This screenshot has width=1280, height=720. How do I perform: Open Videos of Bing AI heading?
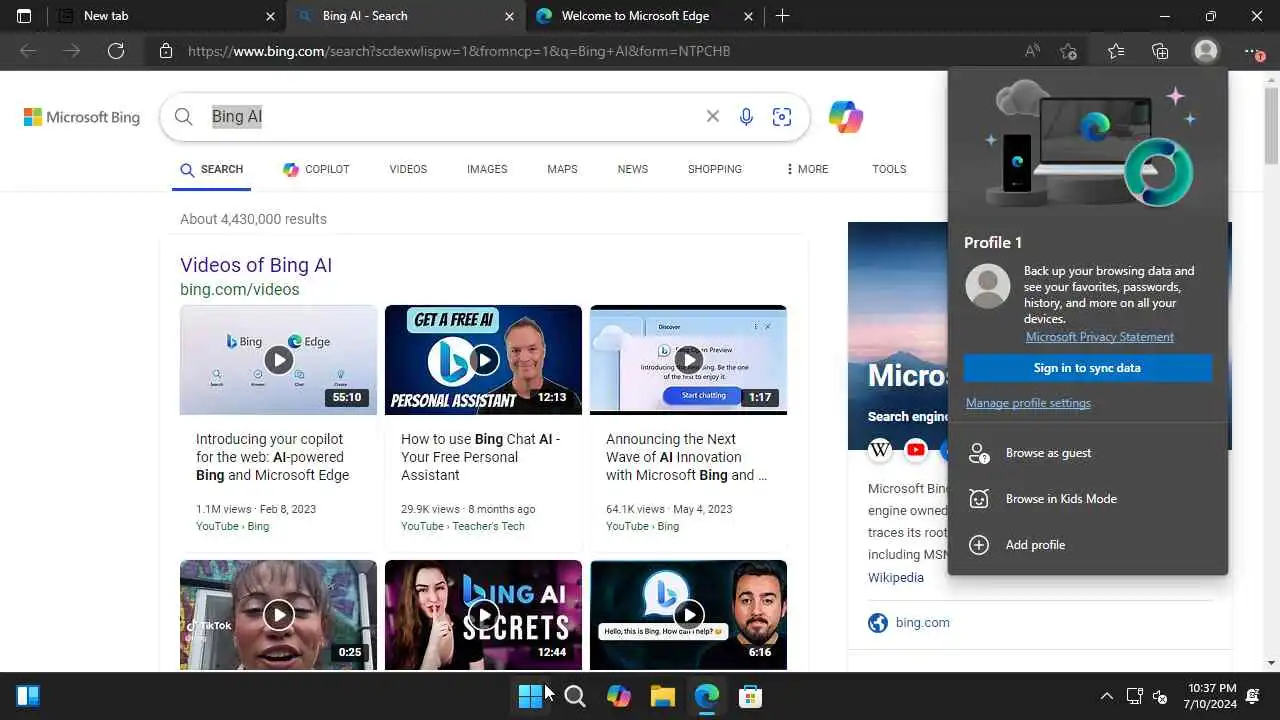[x=256, y=265]
